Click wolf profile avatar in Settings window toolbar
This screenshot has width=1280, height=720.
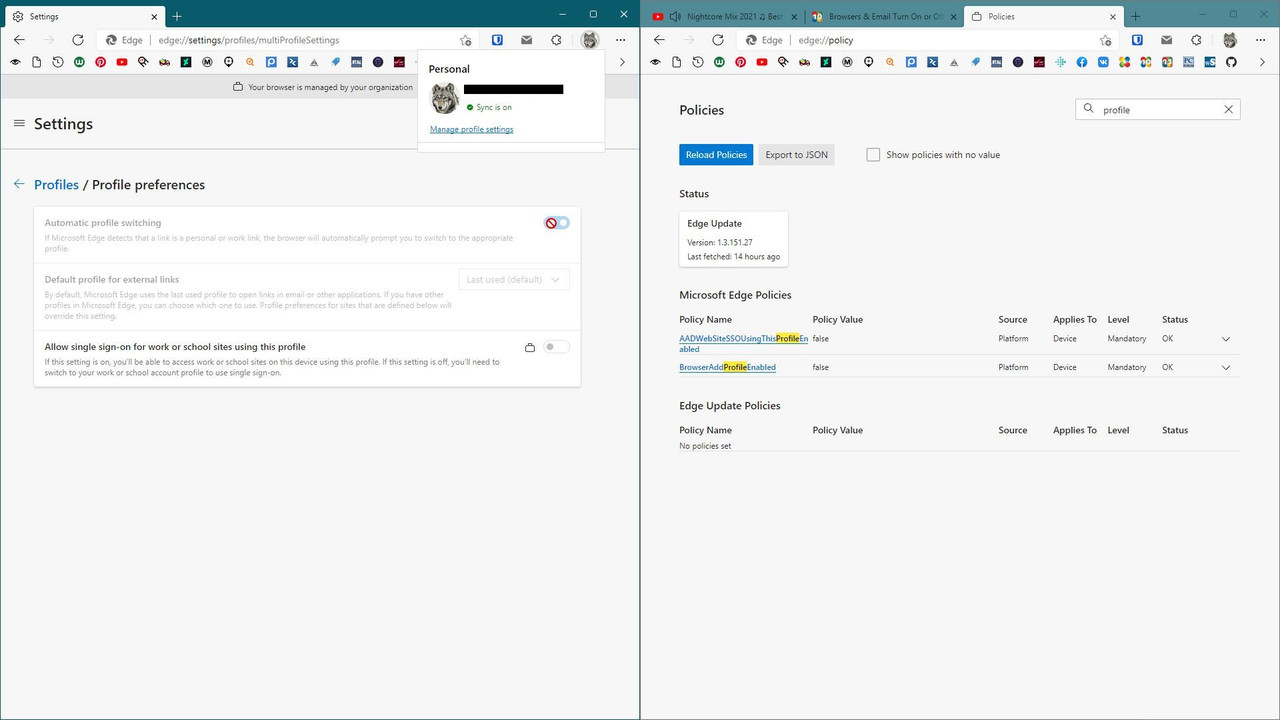coord(590,40)
